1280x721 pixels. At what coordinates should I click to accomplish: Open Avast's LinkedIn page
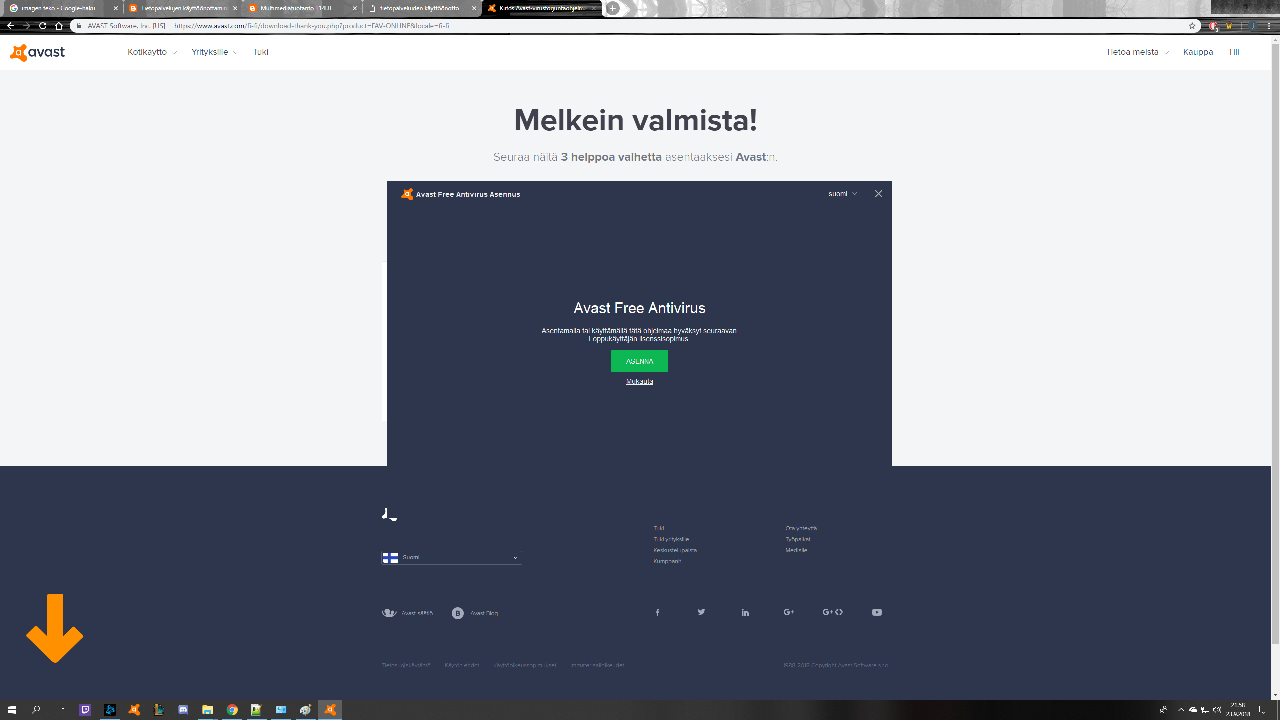pyautogui.click(x=745, y=612)
